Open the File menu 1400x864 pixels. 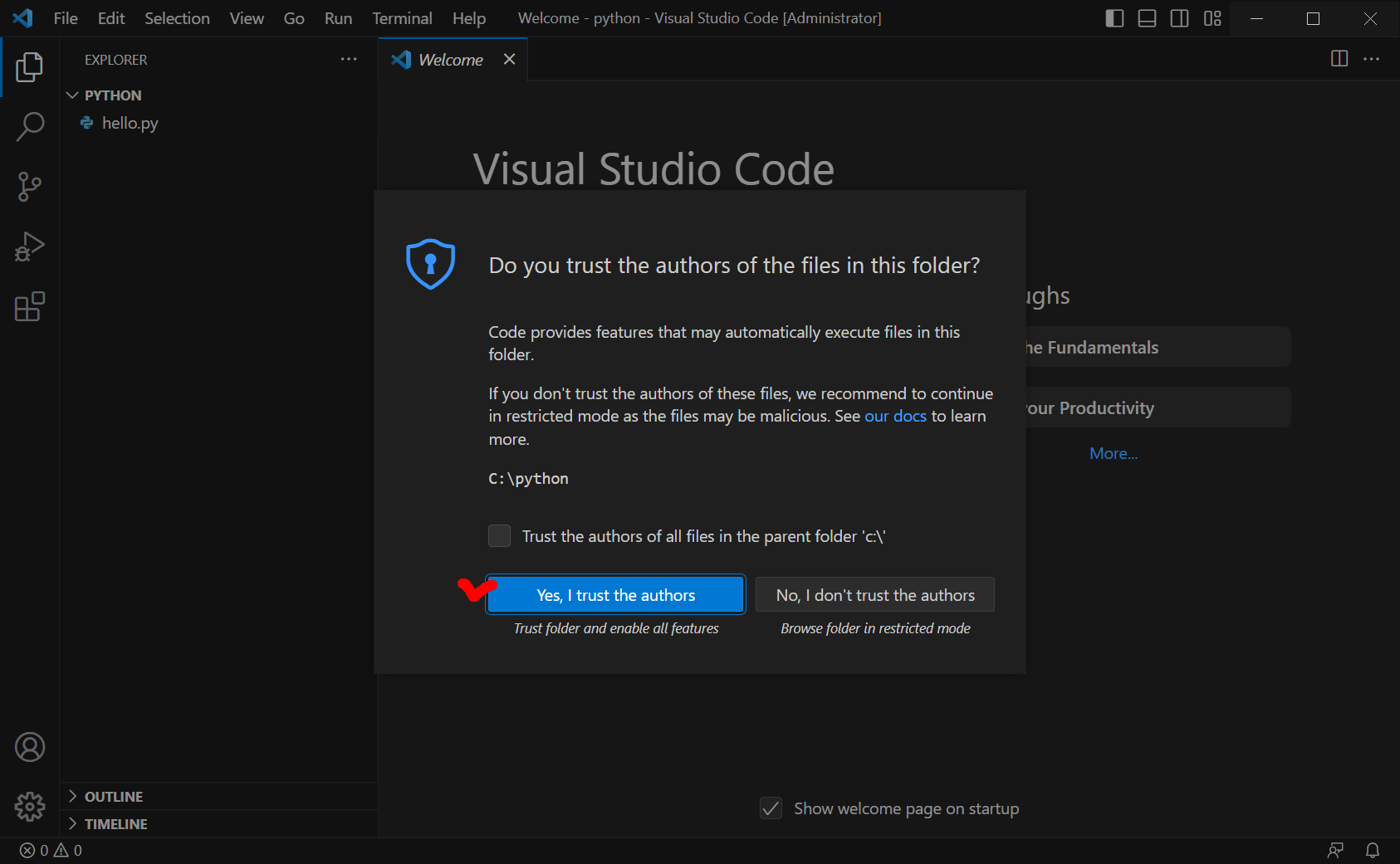66,18
